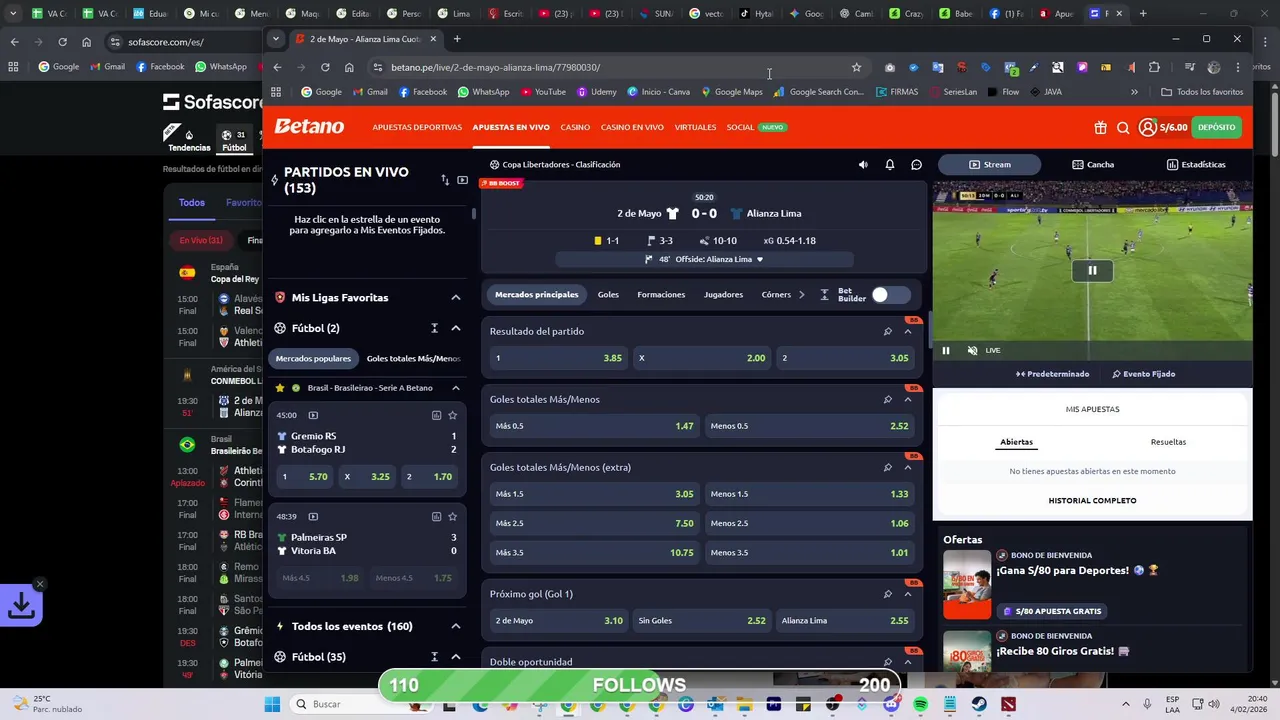Unmute the live stream audio
Viewport: 1280px width, 720px height.
point(972,350)
